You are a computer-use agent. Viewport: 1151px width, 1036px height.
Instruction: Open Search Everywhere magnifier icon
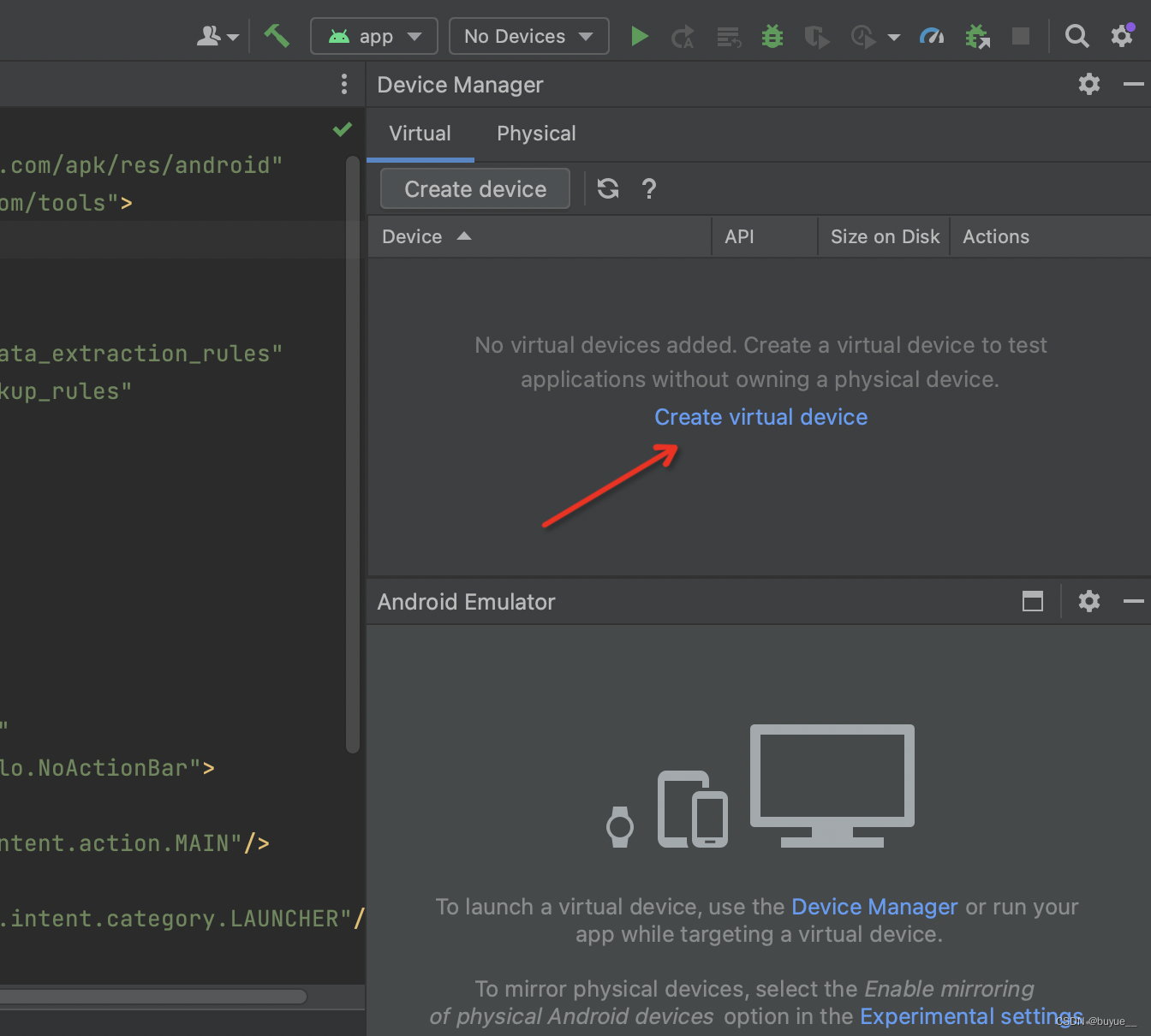tap(1076, 36)
